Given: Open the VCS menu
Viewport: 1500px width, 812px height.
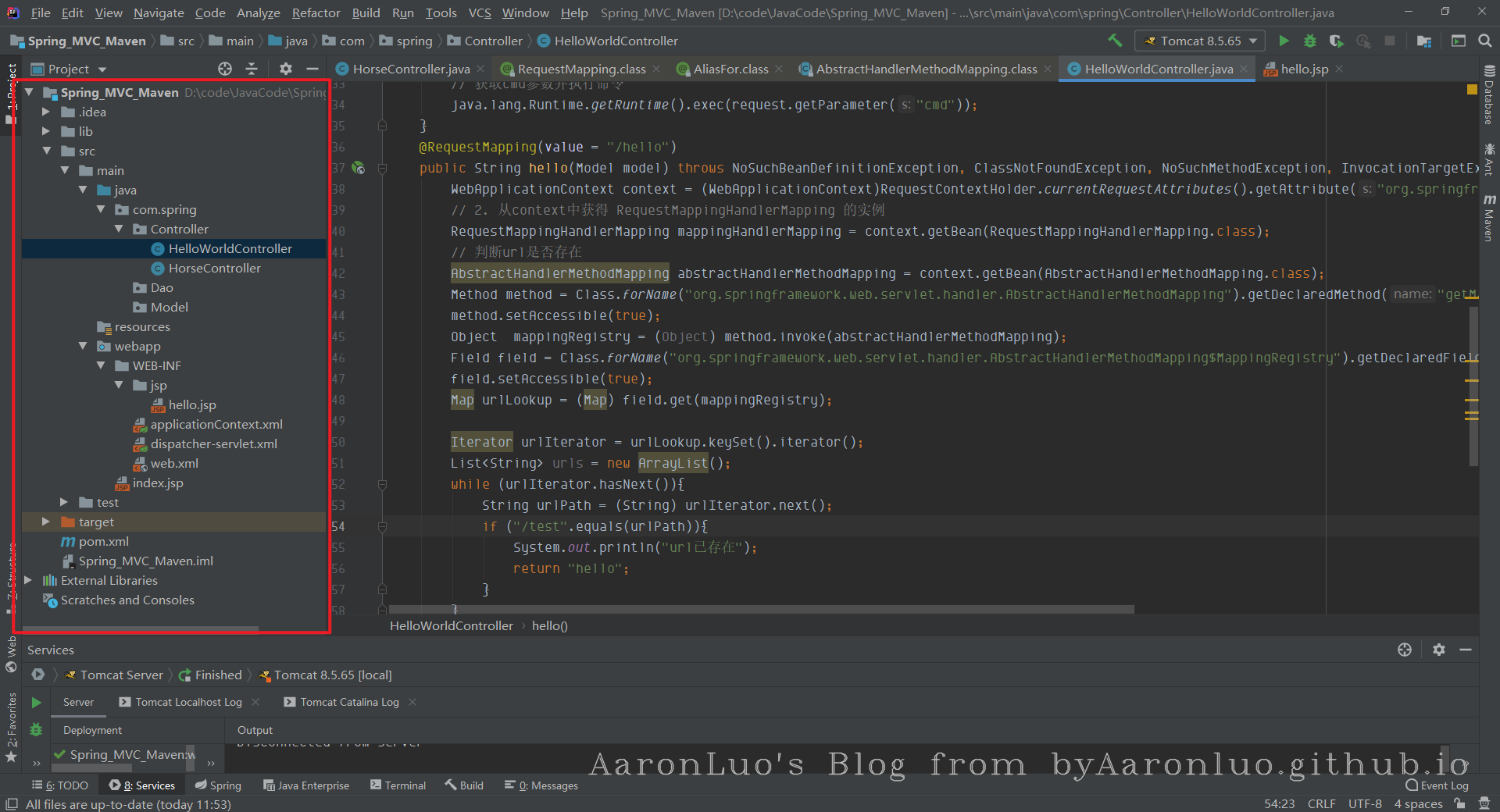Looking at the screenshot, I should pos(480,12).
